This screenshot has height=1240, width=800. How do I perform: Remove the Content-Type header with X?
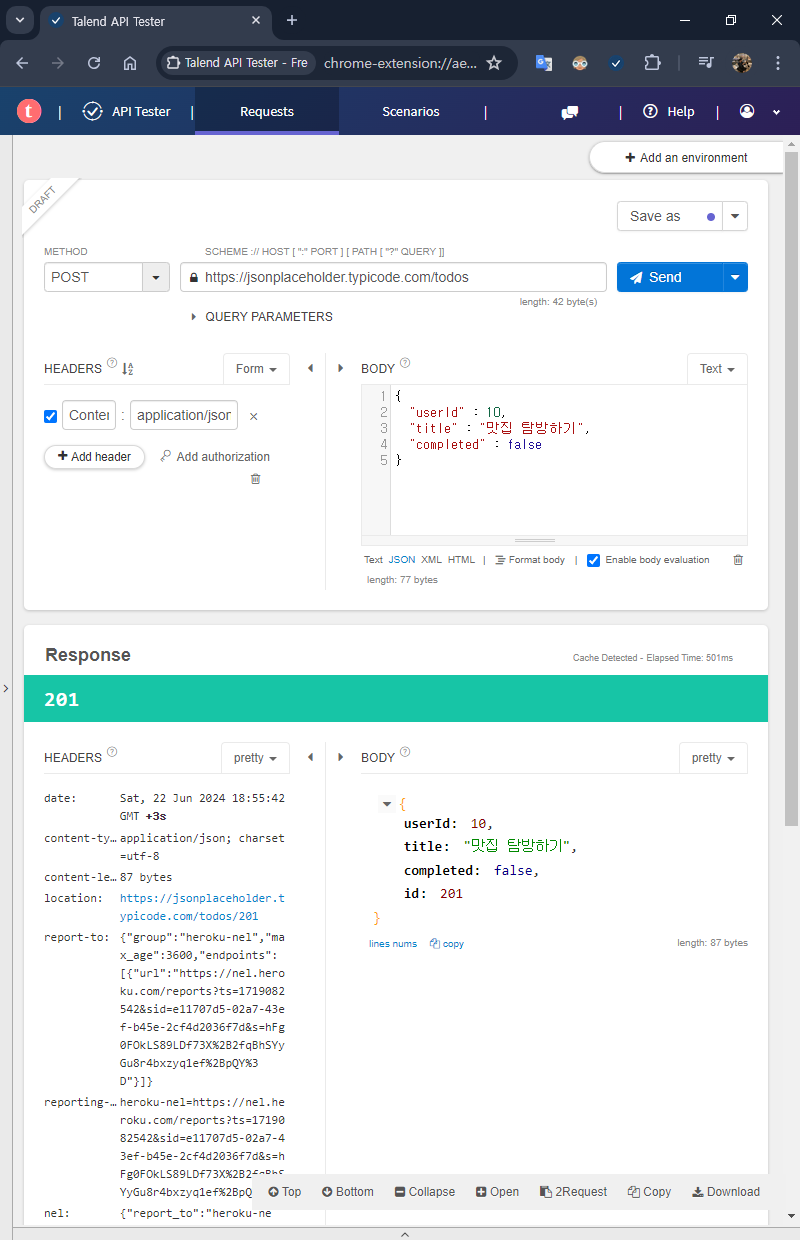253,416
